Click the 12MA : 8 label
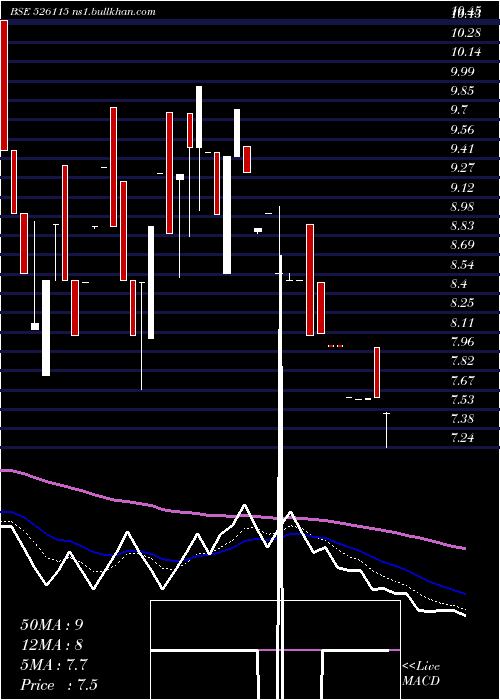 click(x=52, y=645)
